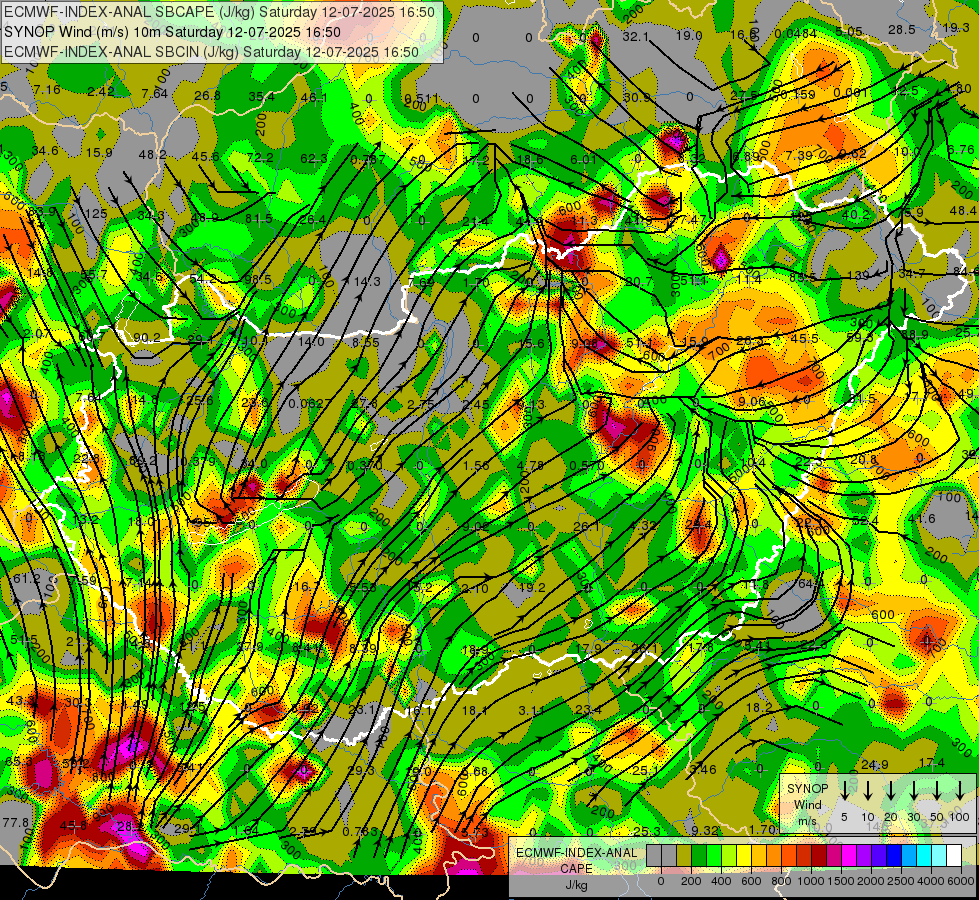
Task: Click the '1500' tick label on CAPE scale
Action: [x=841, y=881]
